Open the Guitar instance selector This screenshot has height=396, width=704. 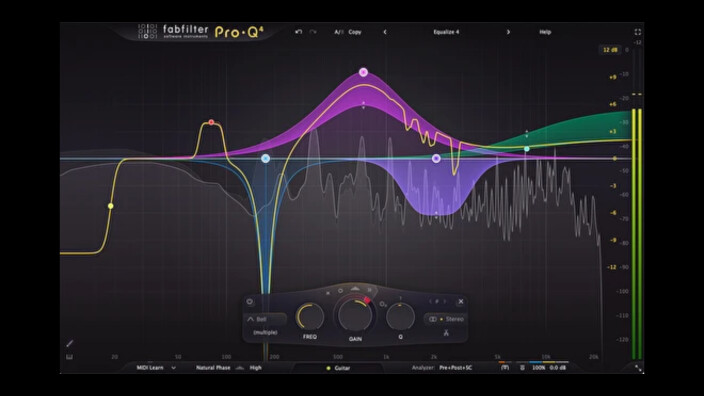(339, 368)
